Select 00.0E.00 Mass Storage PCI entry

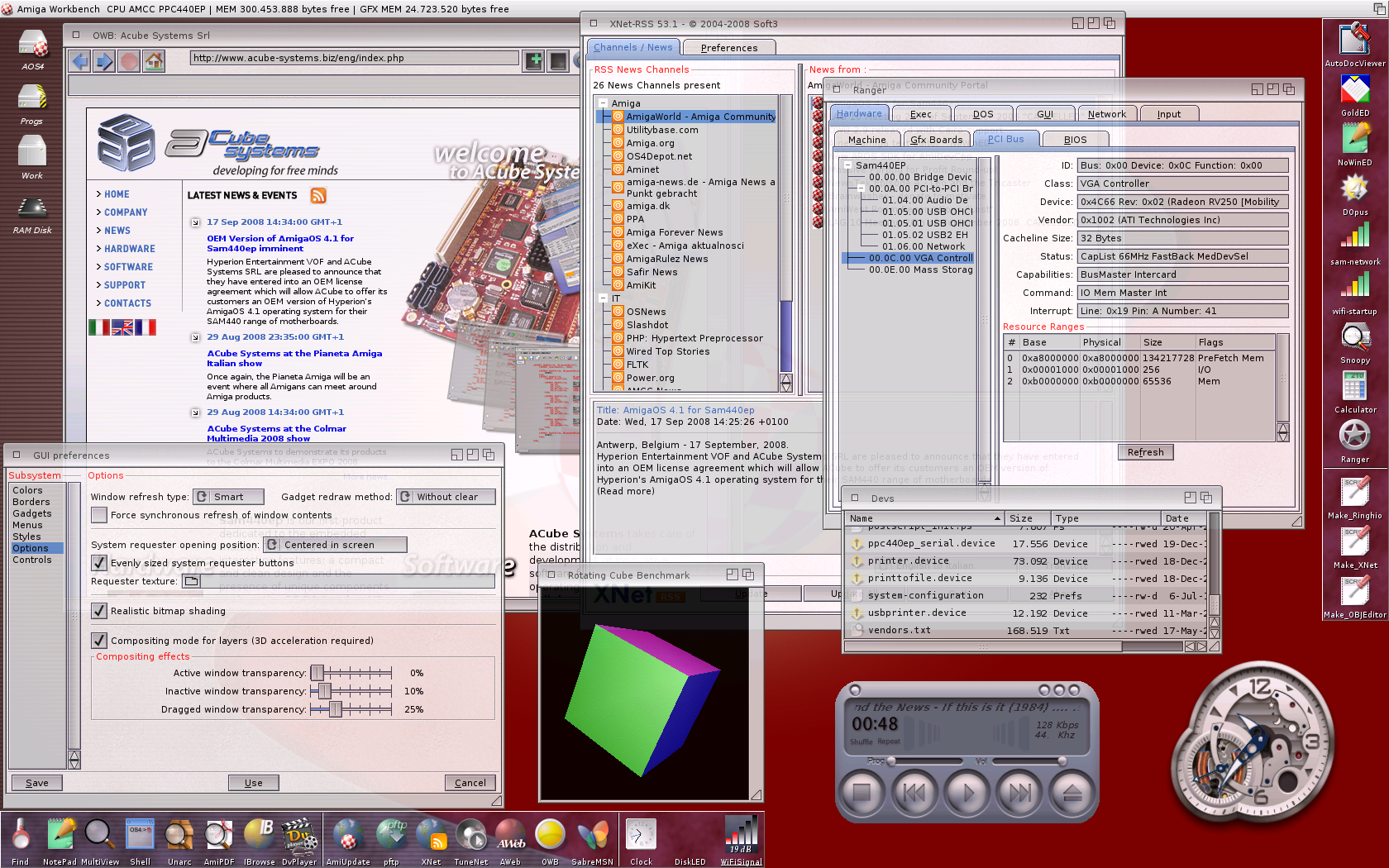tap(920, 269)
